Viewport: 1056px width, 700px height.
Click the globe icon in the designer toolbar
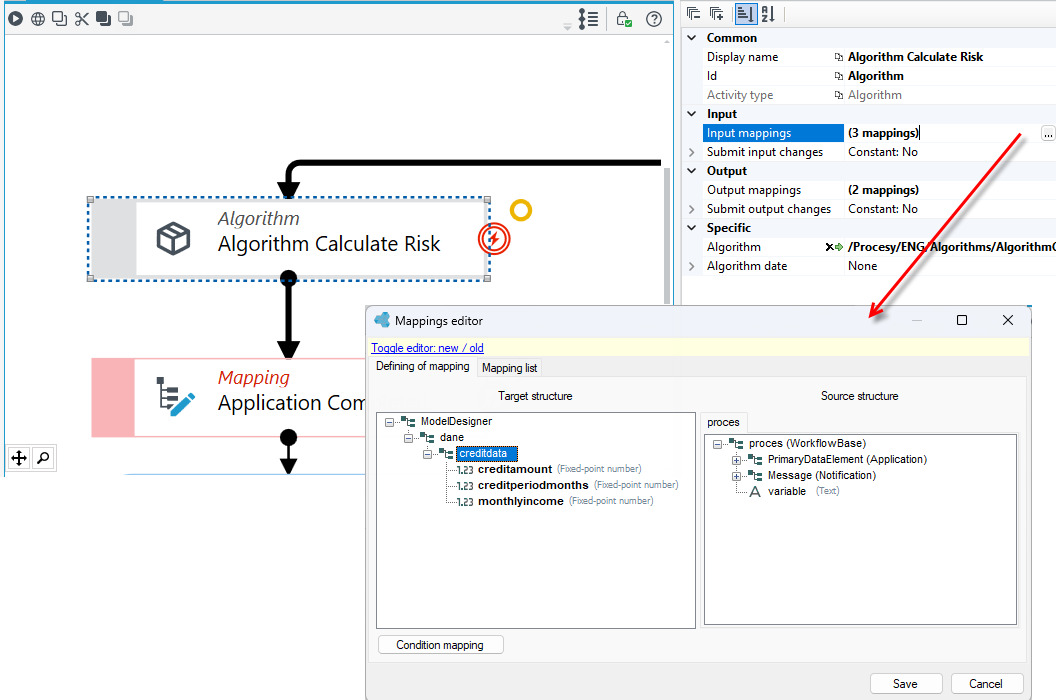(38, 19)
